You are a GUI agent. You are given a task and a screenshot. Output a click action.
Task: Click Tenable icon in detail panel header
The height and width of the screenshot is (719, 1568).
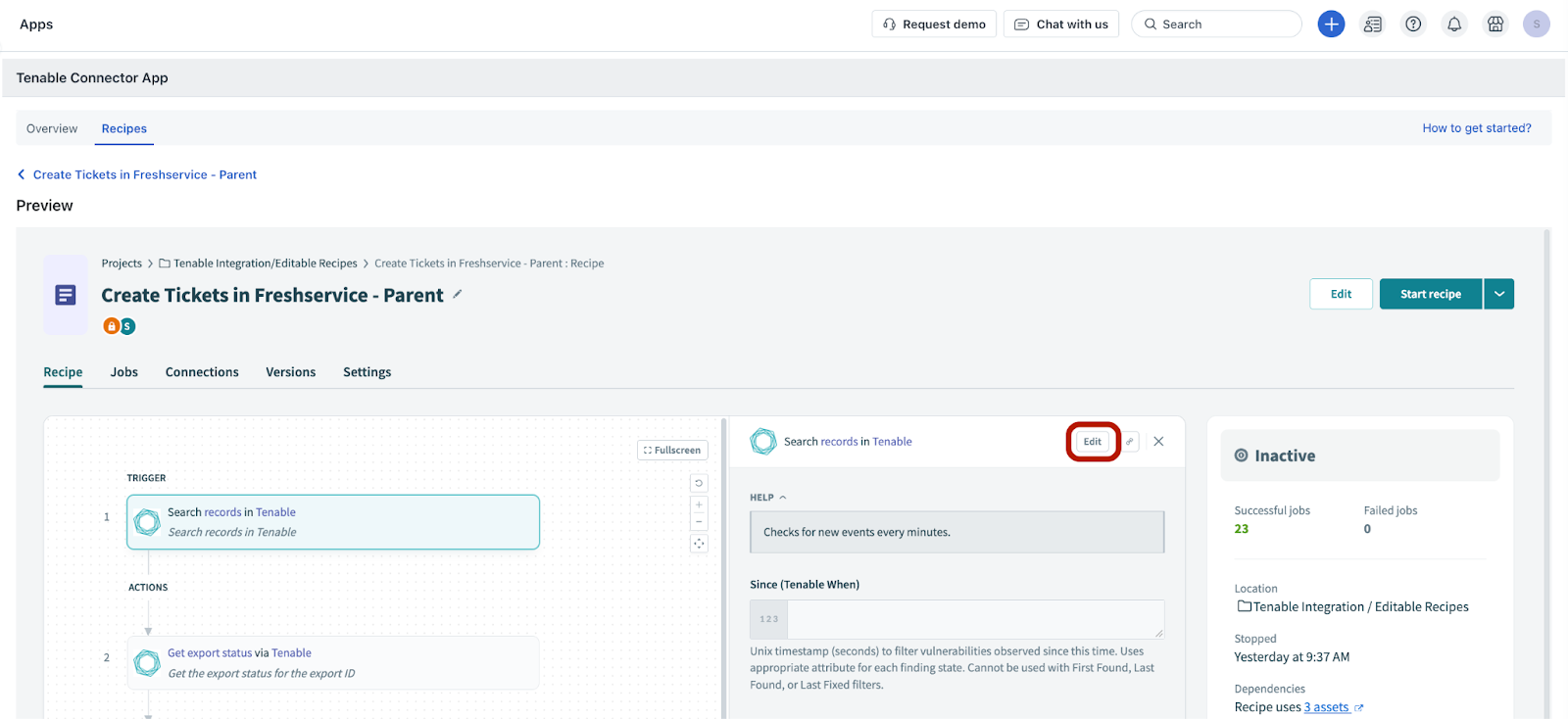[x=763, y=442]
